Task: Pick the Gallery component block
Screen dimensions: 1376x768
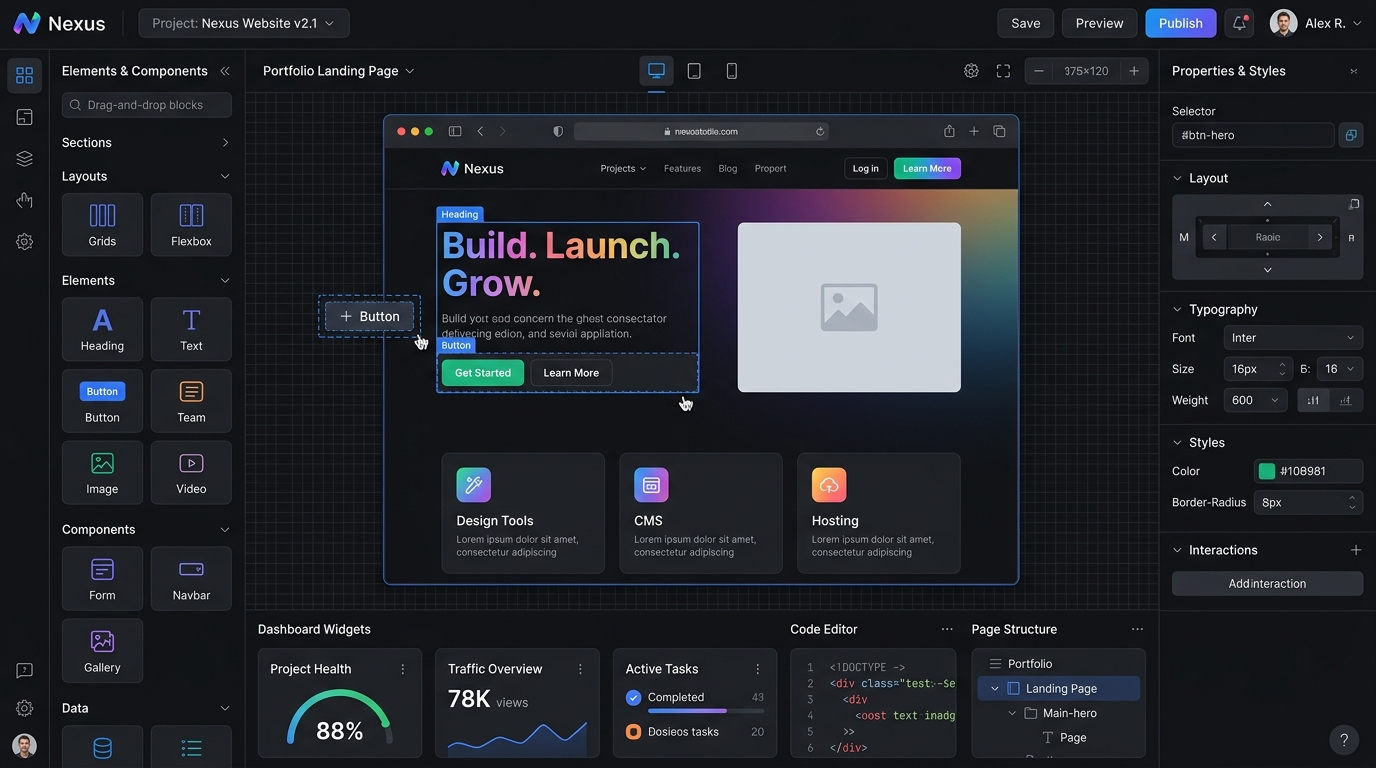Action: 102,651
